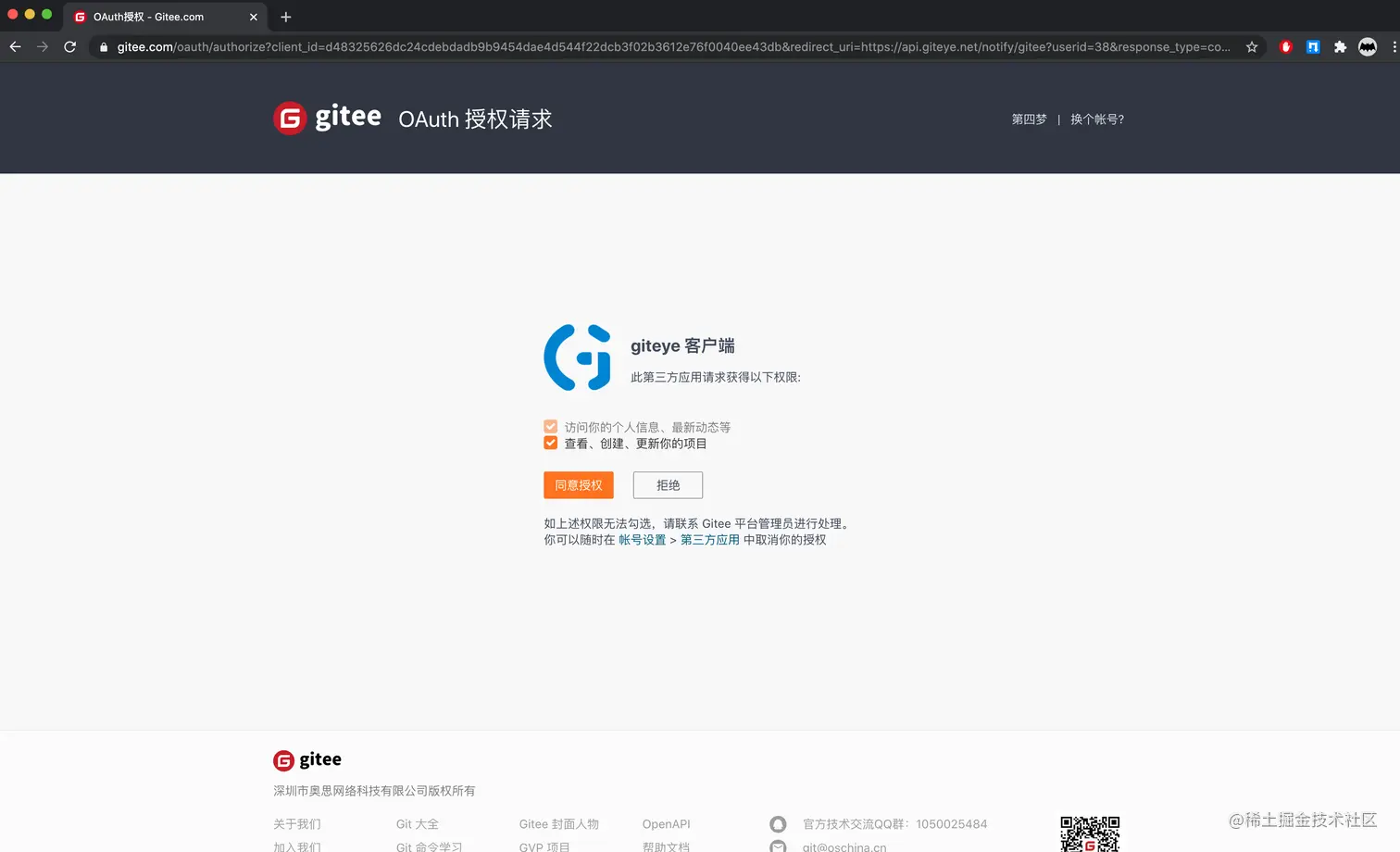View site info via the padlock icon
The height and width of the screenshot is (852, 1400).
(x=104, y=47)
